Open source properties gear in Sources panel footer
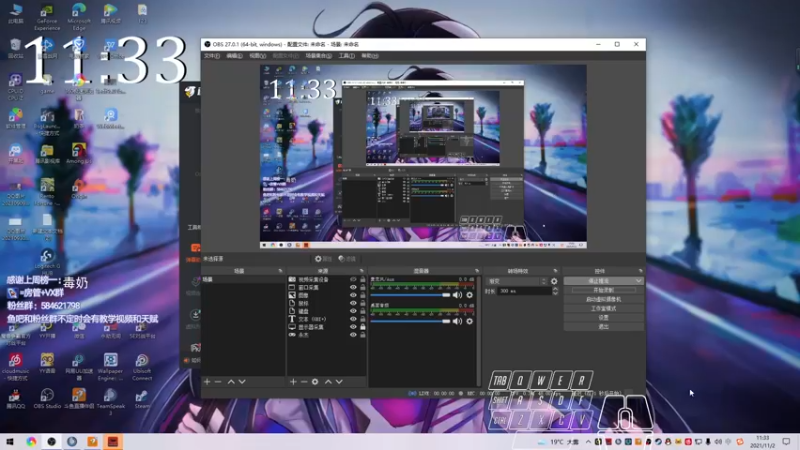Viewport: 800px width, 450px height. [315, 382]
